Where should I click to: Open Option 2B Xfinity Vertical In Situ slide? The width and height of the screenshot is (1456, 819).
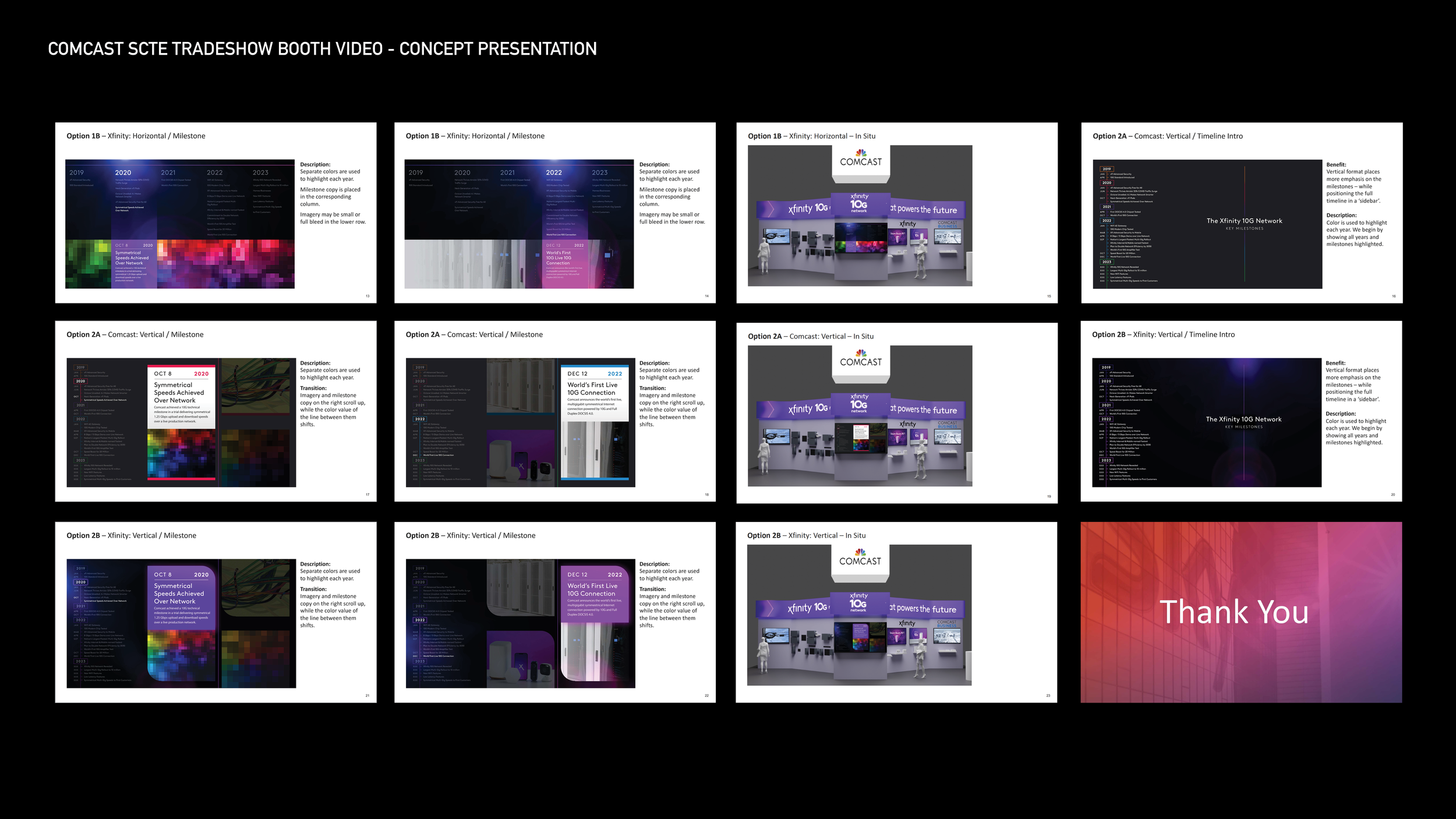coord(896,612)
